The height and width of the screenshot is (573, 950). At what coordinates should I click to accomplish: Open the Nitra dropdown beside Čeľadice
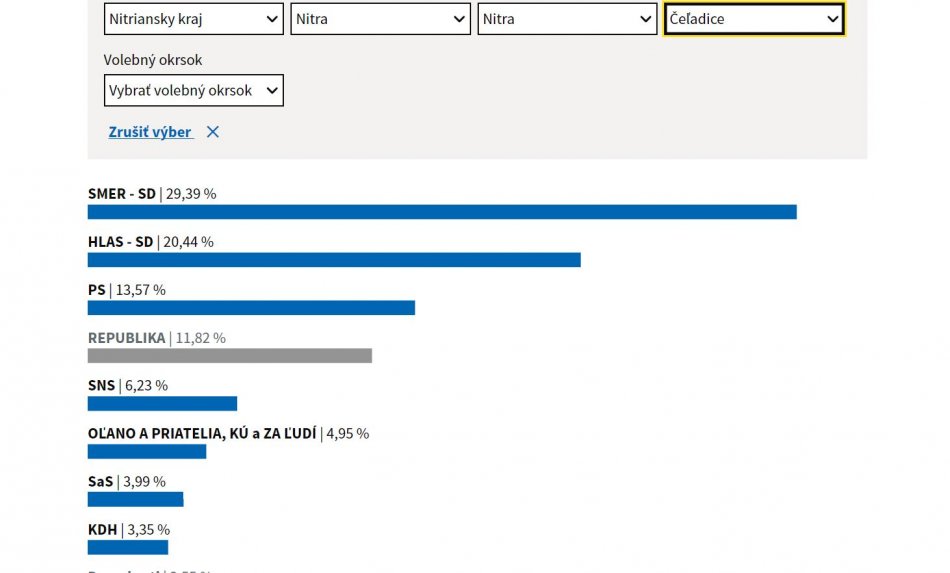pyautogui.click(x=567, y=19)
